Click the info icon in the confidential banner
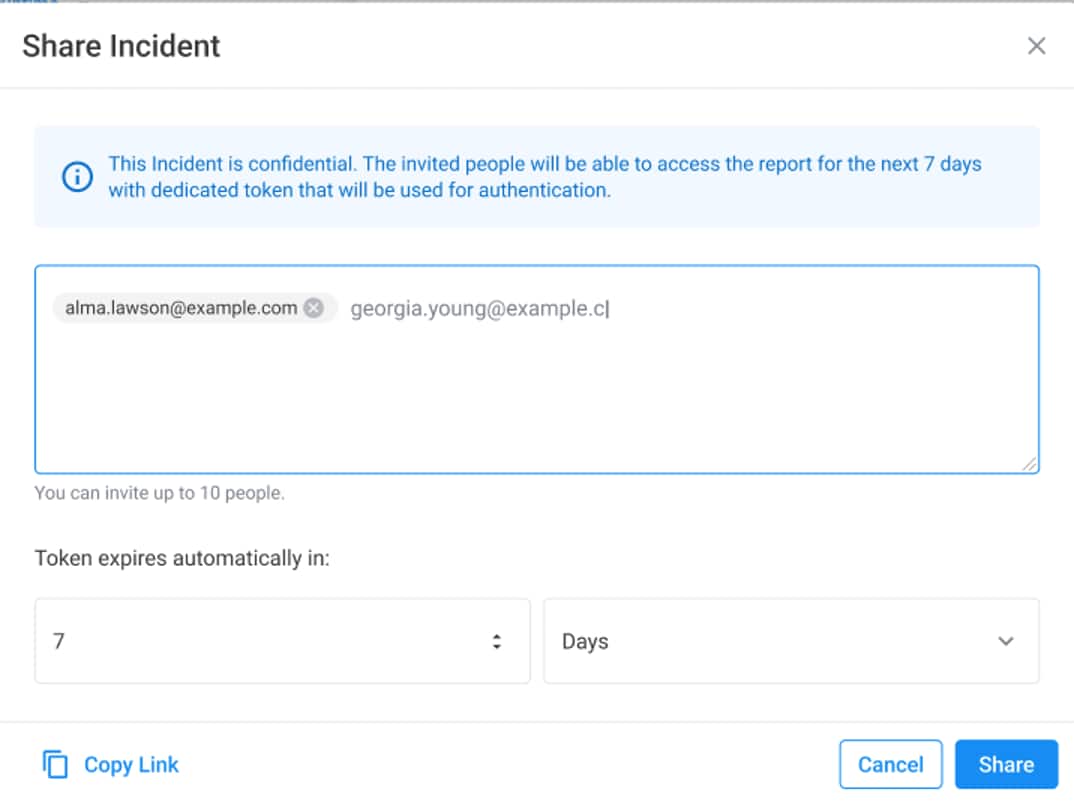Screen dimensions: 1074x804 tap(77, 177)
